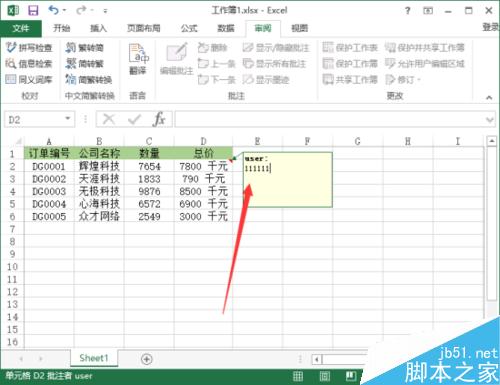Switch to Page Layout view icon
Image resolution: width=500 pixels, height=385 pixels.
coord(325,376)
